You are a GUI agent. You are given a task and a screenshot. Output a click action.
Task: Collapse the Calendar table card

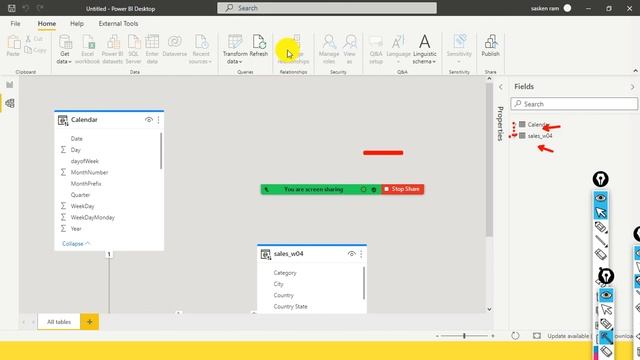(76, 244)
